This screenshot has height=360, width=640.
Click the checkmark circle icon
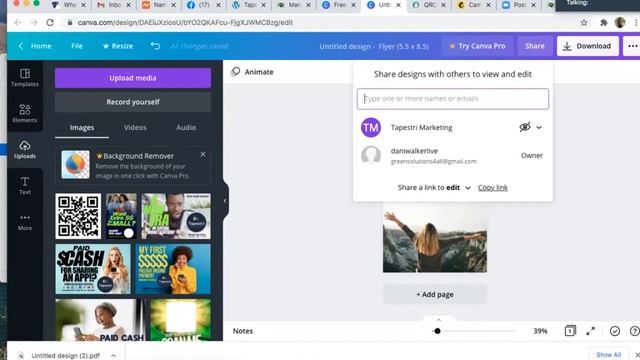coord(615,331)
